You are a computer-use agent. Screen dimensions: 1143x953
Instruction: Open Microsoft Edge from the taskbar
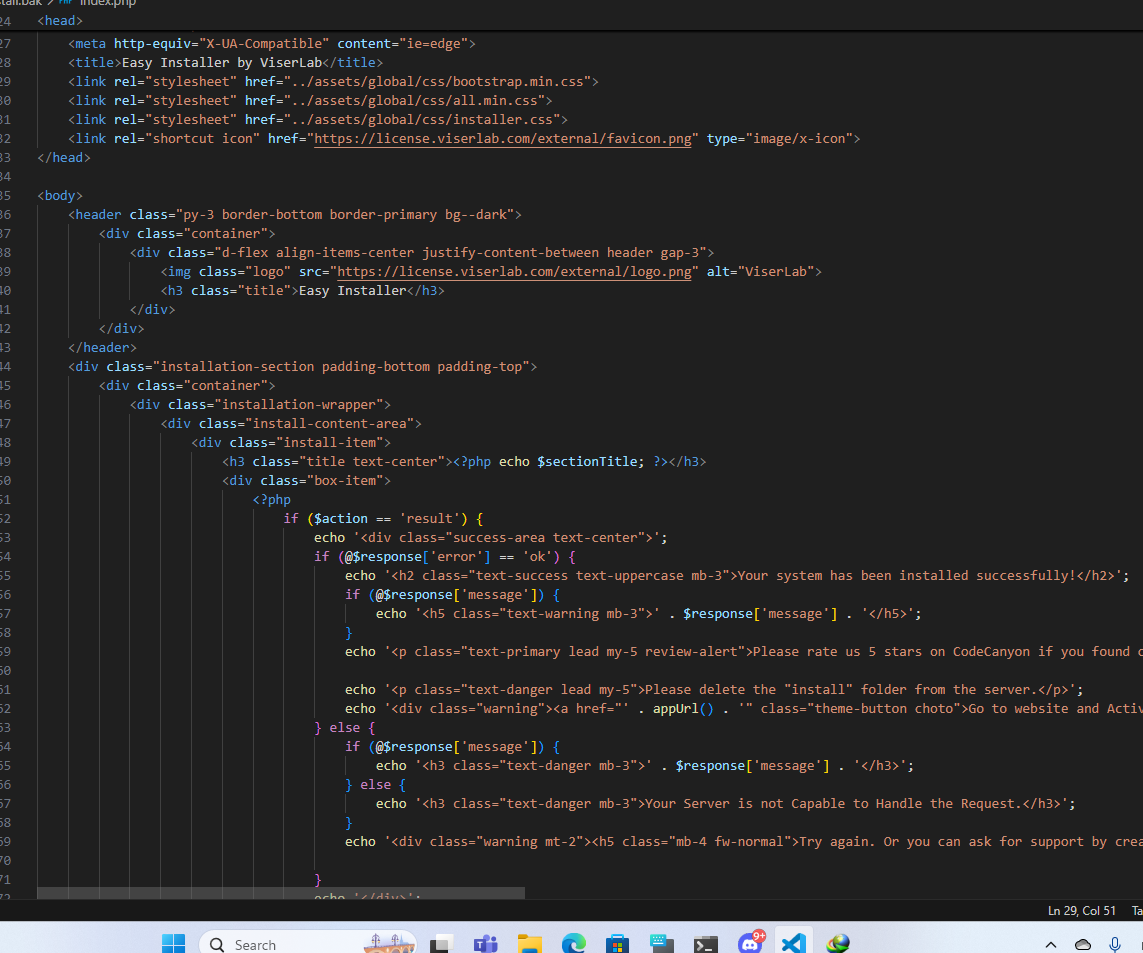pyautogui.click(x=574, y=943)
